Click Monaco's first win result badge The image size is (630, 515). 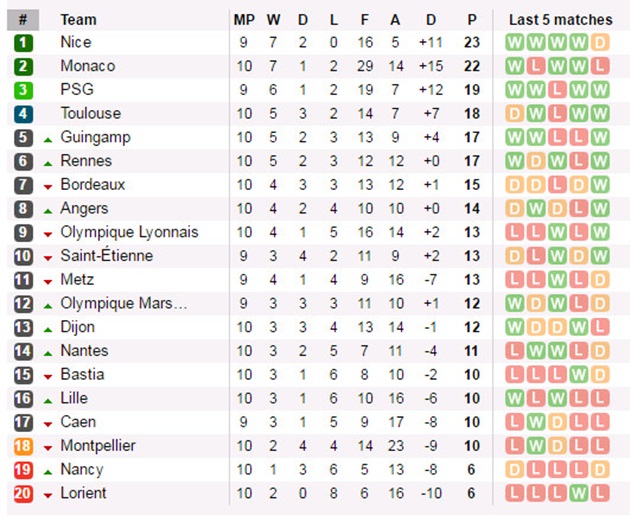[x=515, y=66]
